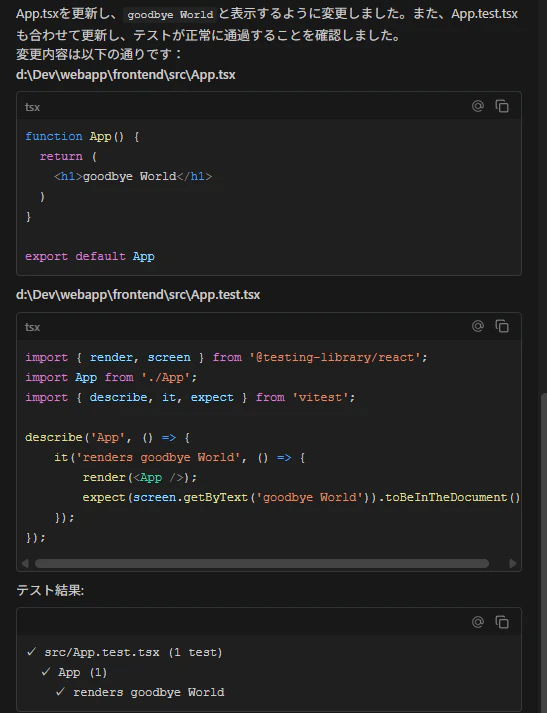547x713 pixels.
Task: Click the 'export default App' code line
Action: 90,256
